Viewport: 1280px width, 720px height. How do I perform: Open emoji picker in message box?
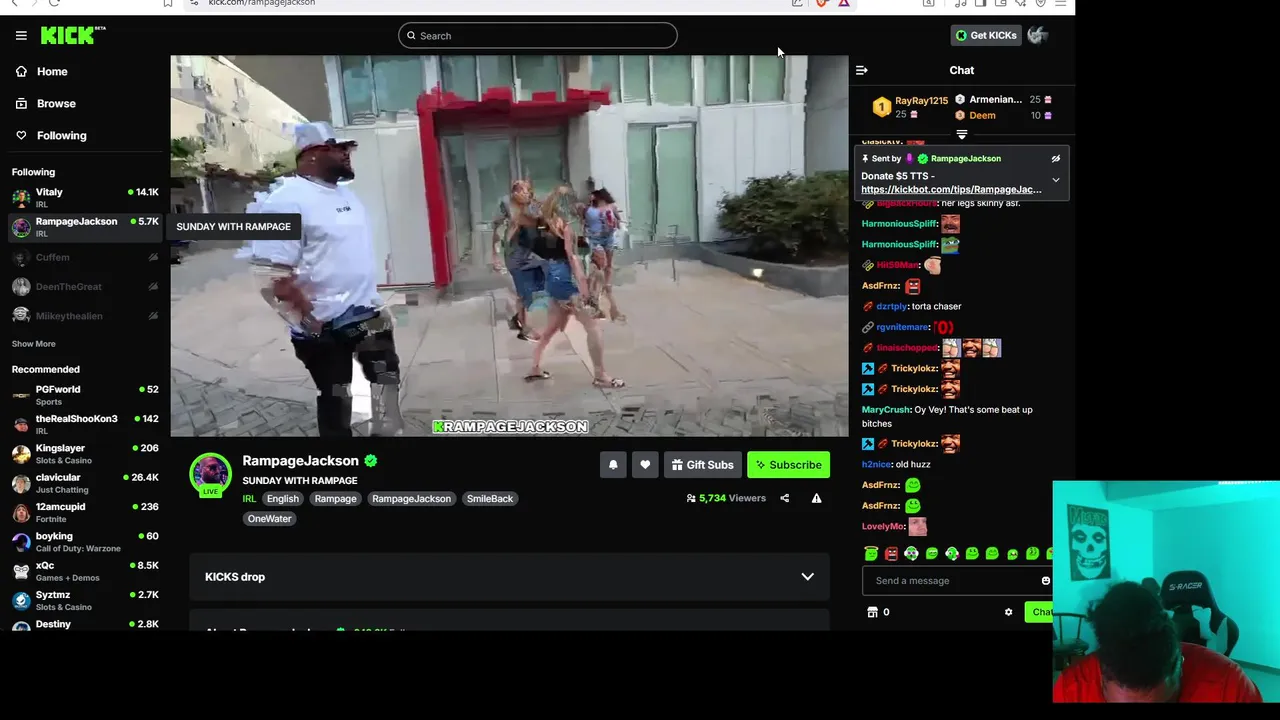pos(1045,581)
